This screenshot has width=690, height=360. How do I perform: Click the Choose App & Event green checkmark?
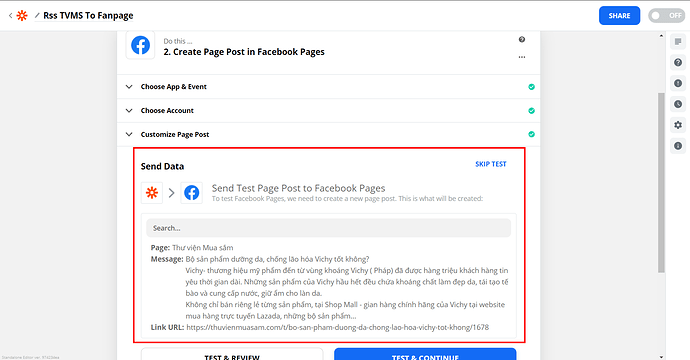click(531, 87)
